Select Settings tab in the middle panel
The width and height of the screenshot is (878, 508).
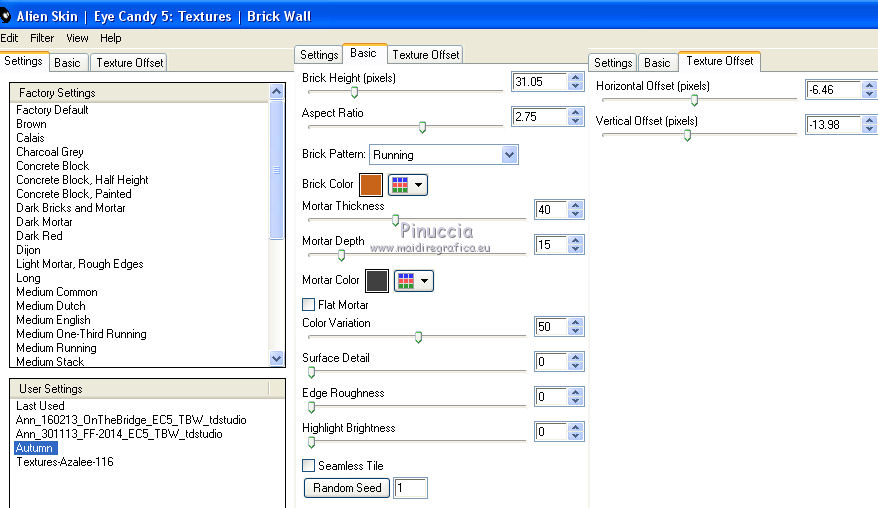click(x=319, y=55)
